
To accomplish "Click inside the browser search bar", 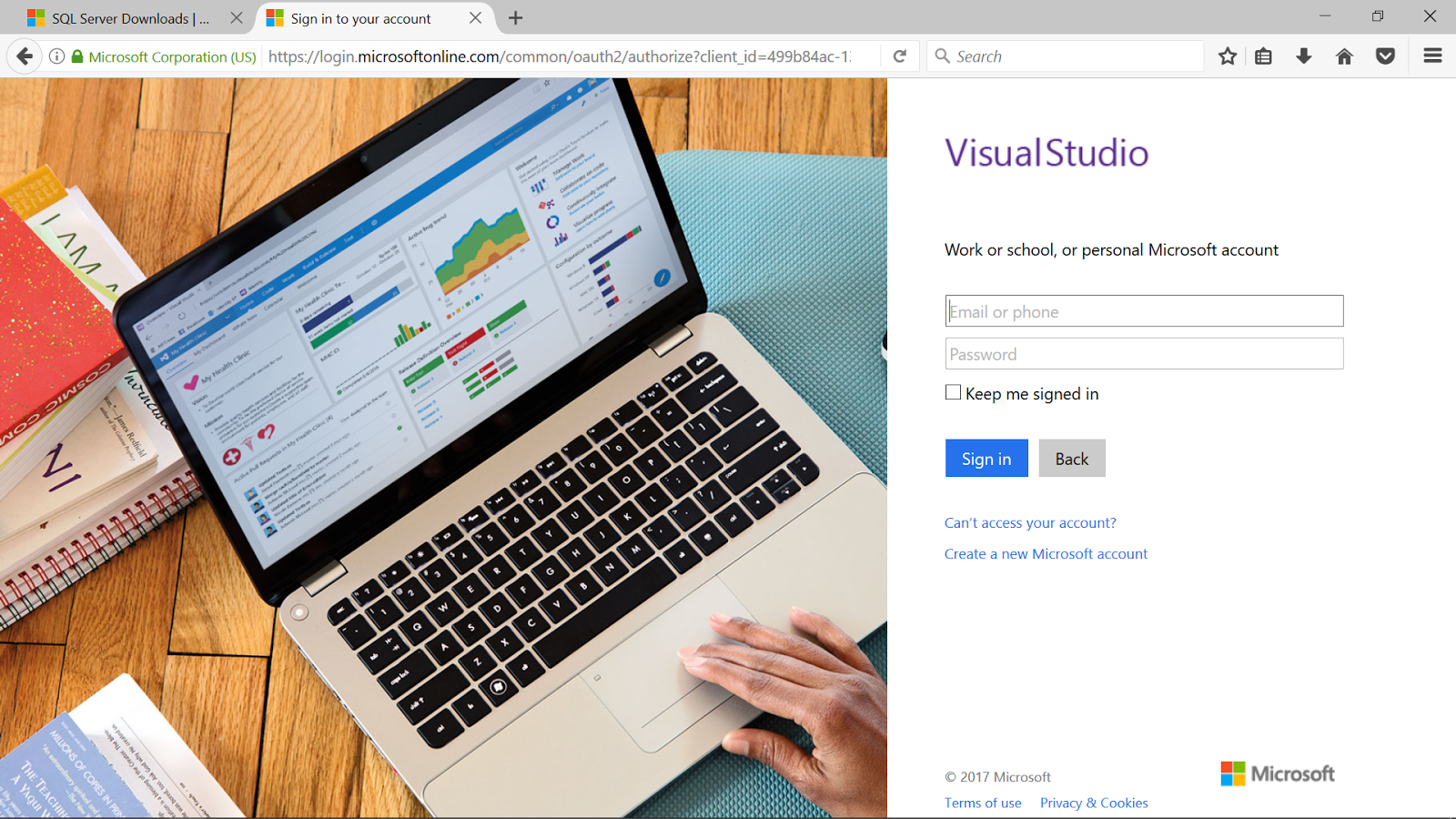I will [1065, 56].
